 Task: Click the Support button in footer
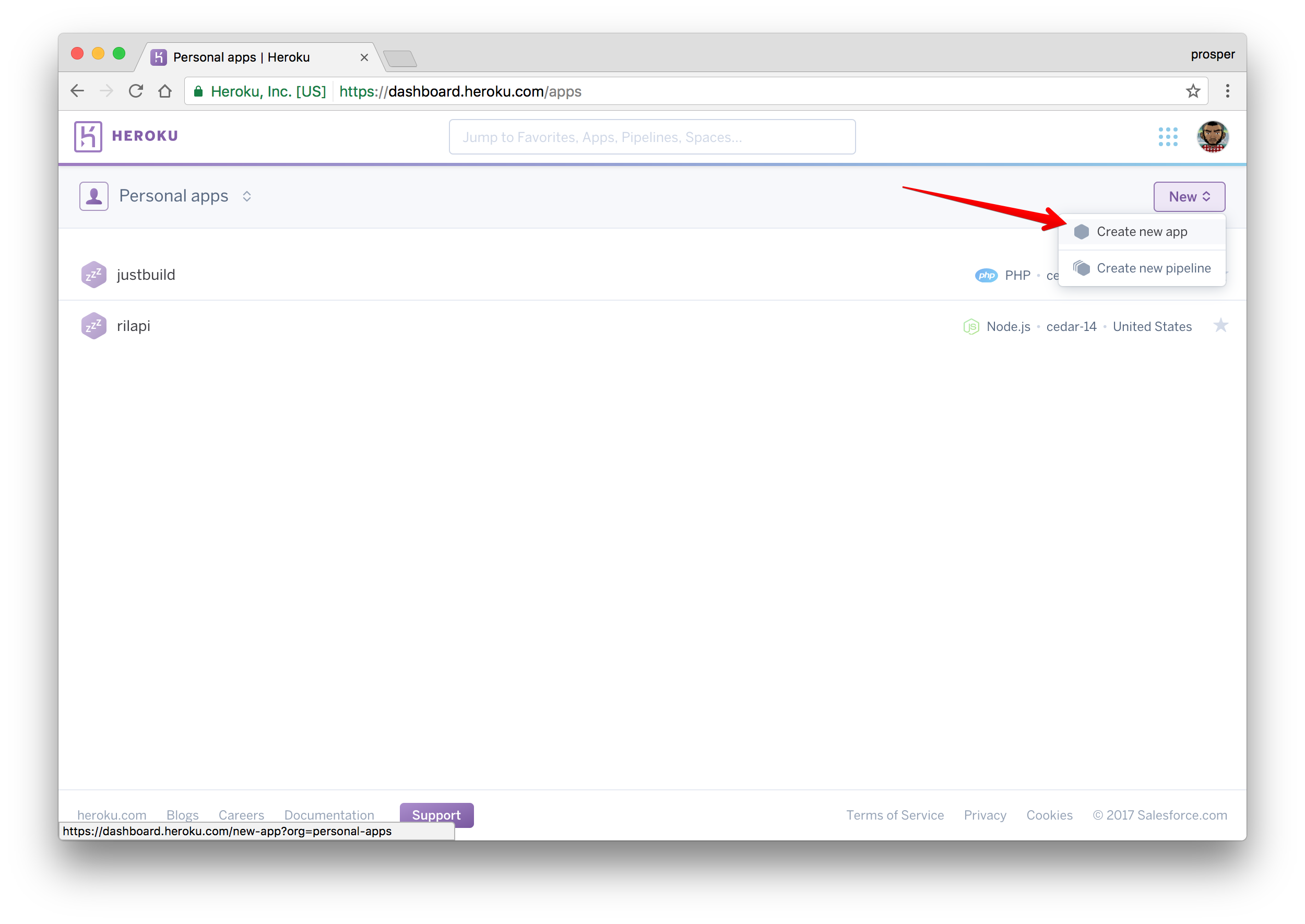(436, 815)
